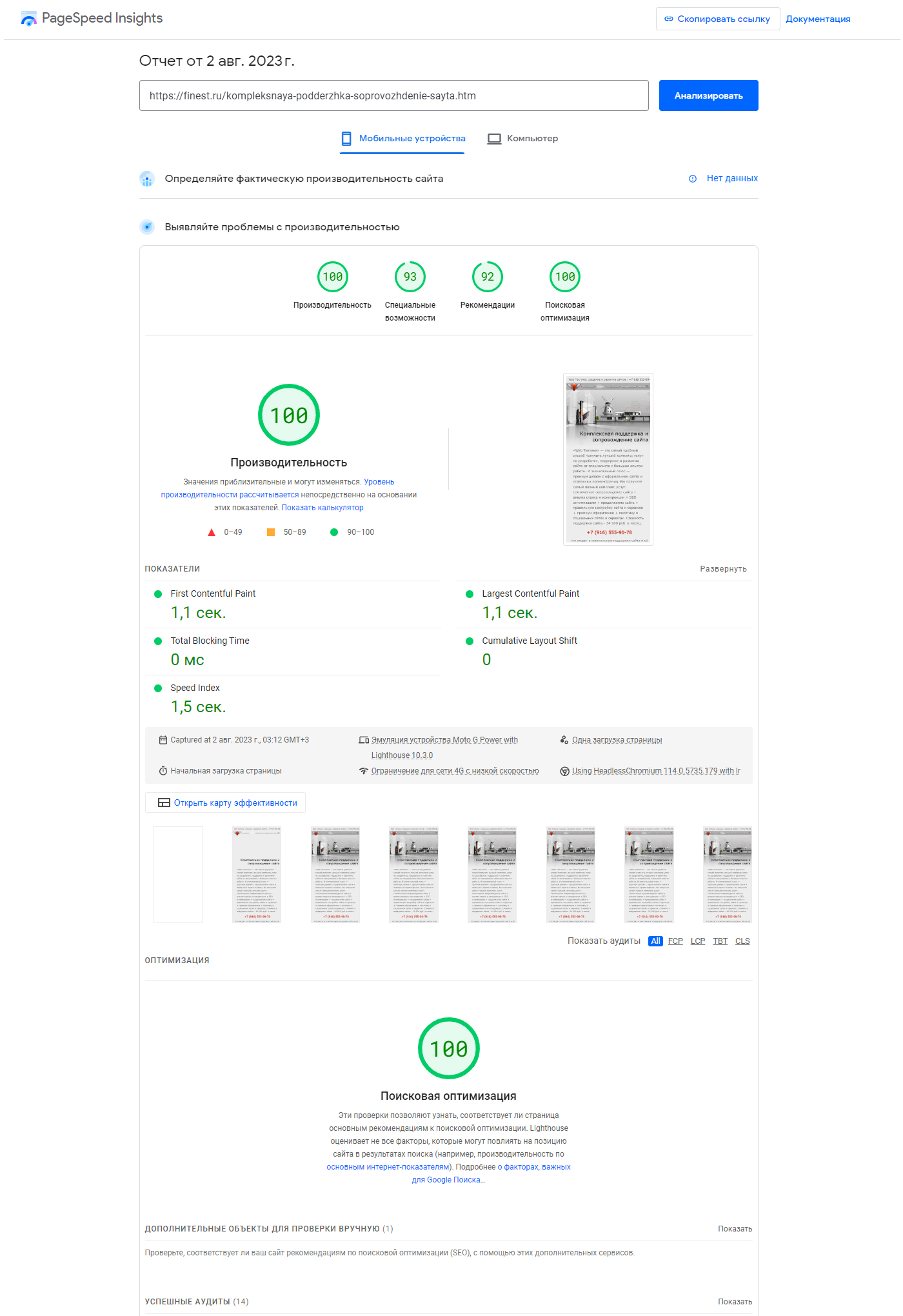
Task: Click the last filmstrip frame thumbnail
Action: coord(728,875)
